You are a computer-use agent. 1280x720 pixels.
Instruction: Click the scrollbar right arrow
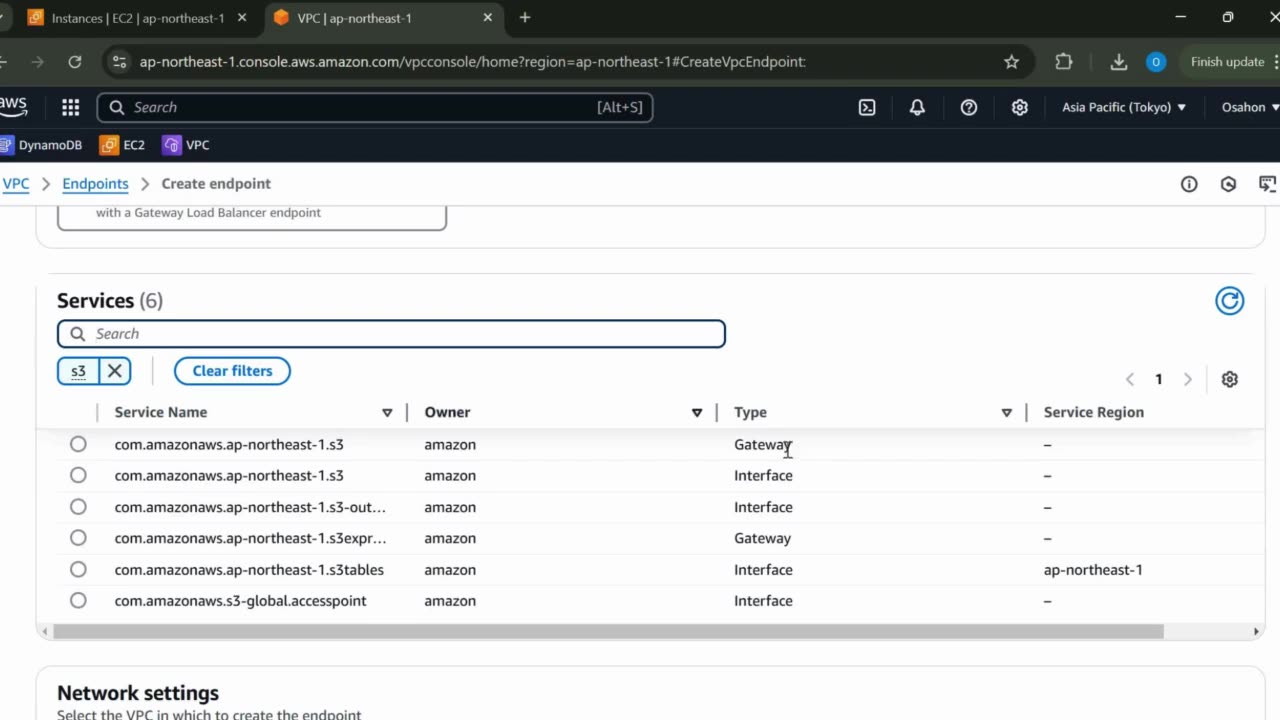tap(1257, 631)
